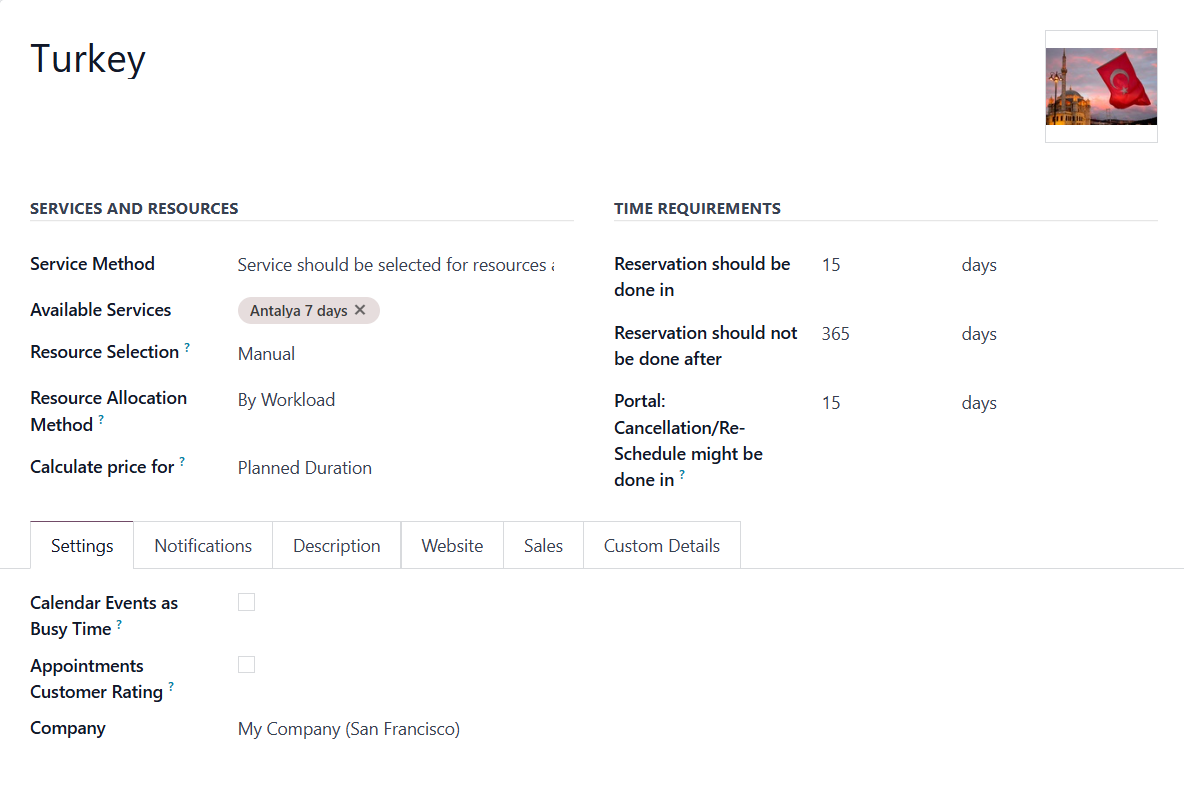Edit the Turkey title field

[x=88, y=59]
